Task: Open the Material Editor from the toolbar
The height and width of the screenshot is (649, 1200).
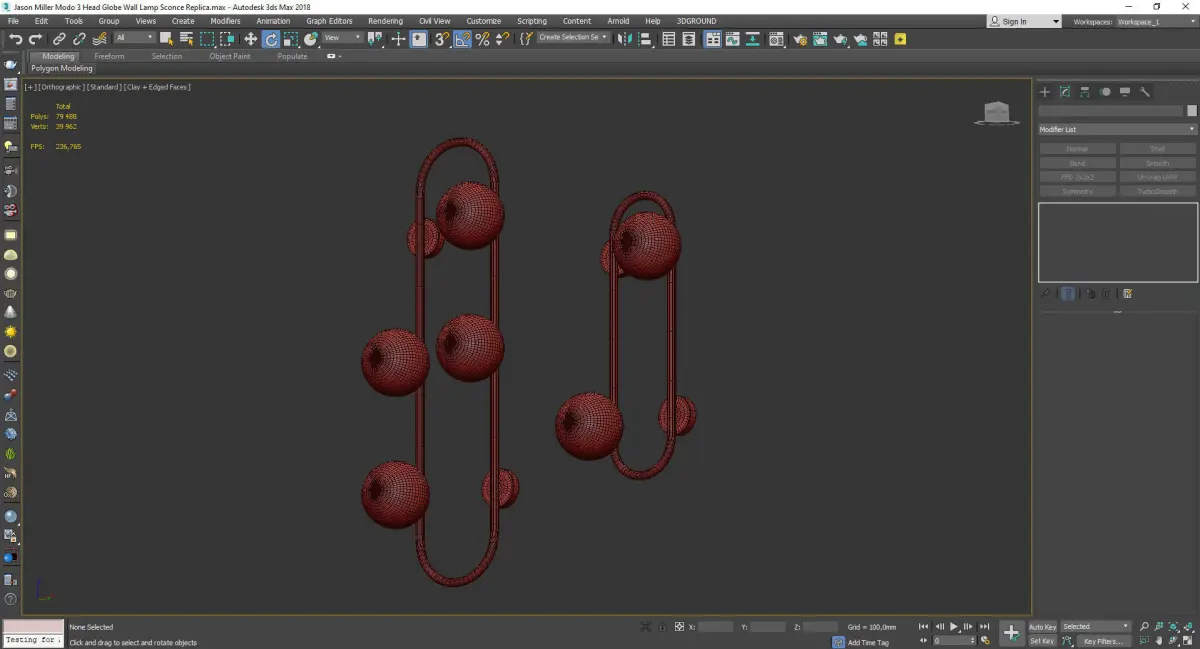Action: (776, 39)
